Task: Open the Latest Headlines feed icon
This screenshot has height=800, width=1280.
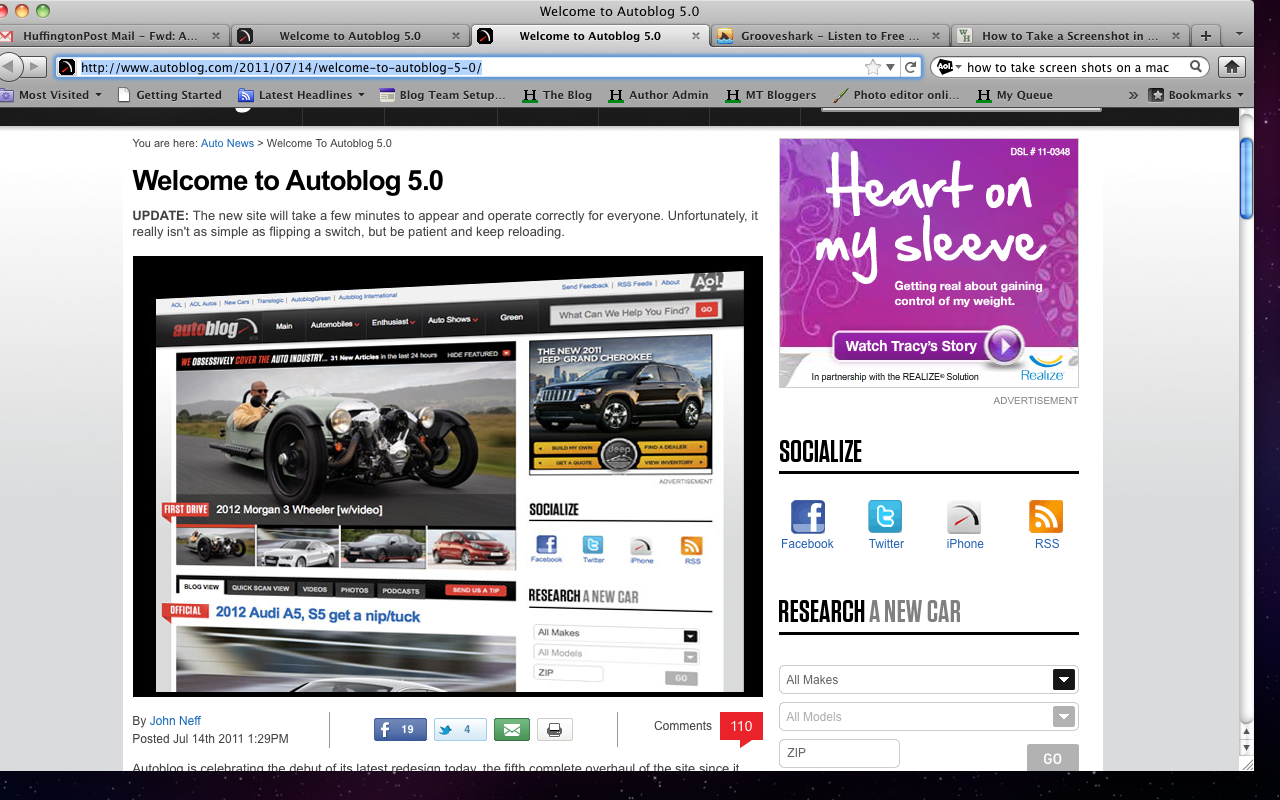Action: (245, 95)
